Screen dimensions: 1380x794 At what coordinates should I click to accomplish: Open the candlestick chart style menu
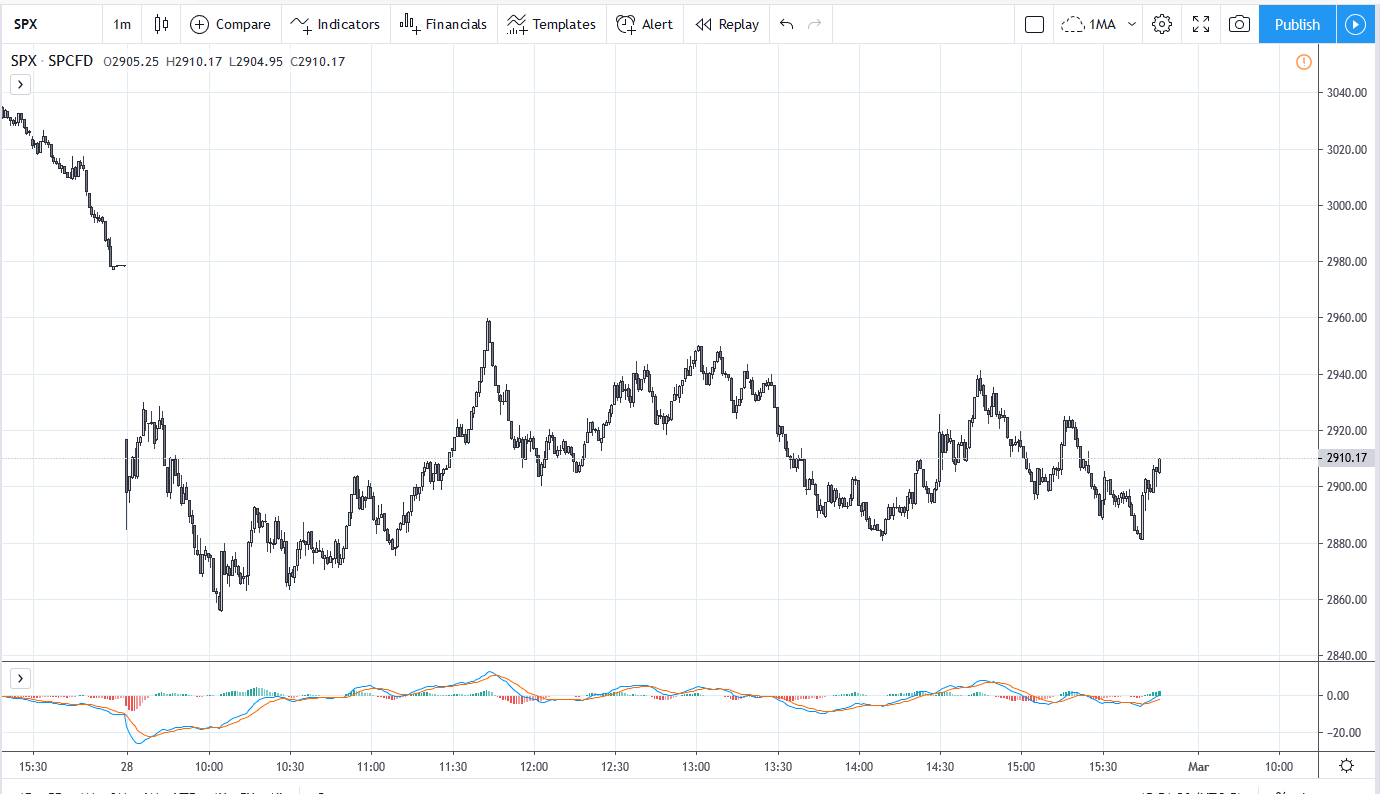point(161,24)
